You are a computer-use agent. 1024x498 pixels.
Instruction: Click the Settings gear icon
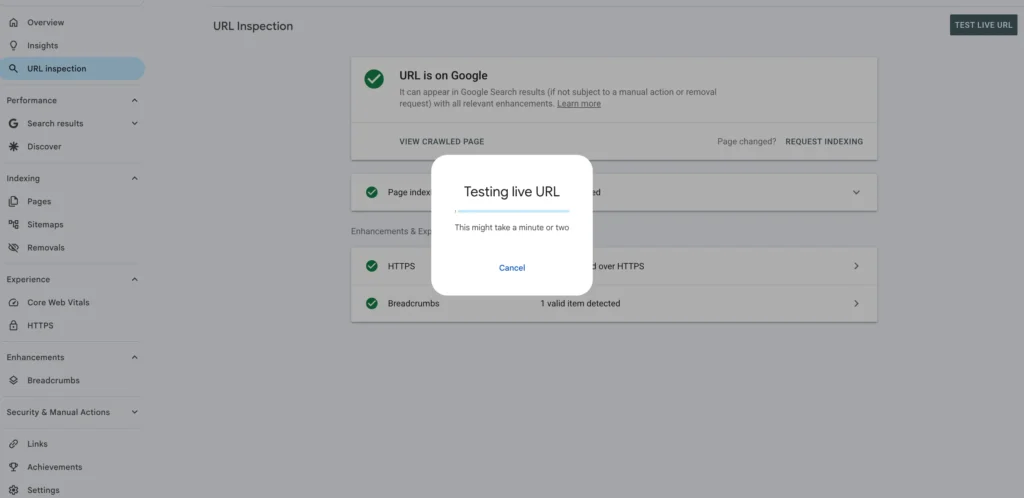coord(13,490)
